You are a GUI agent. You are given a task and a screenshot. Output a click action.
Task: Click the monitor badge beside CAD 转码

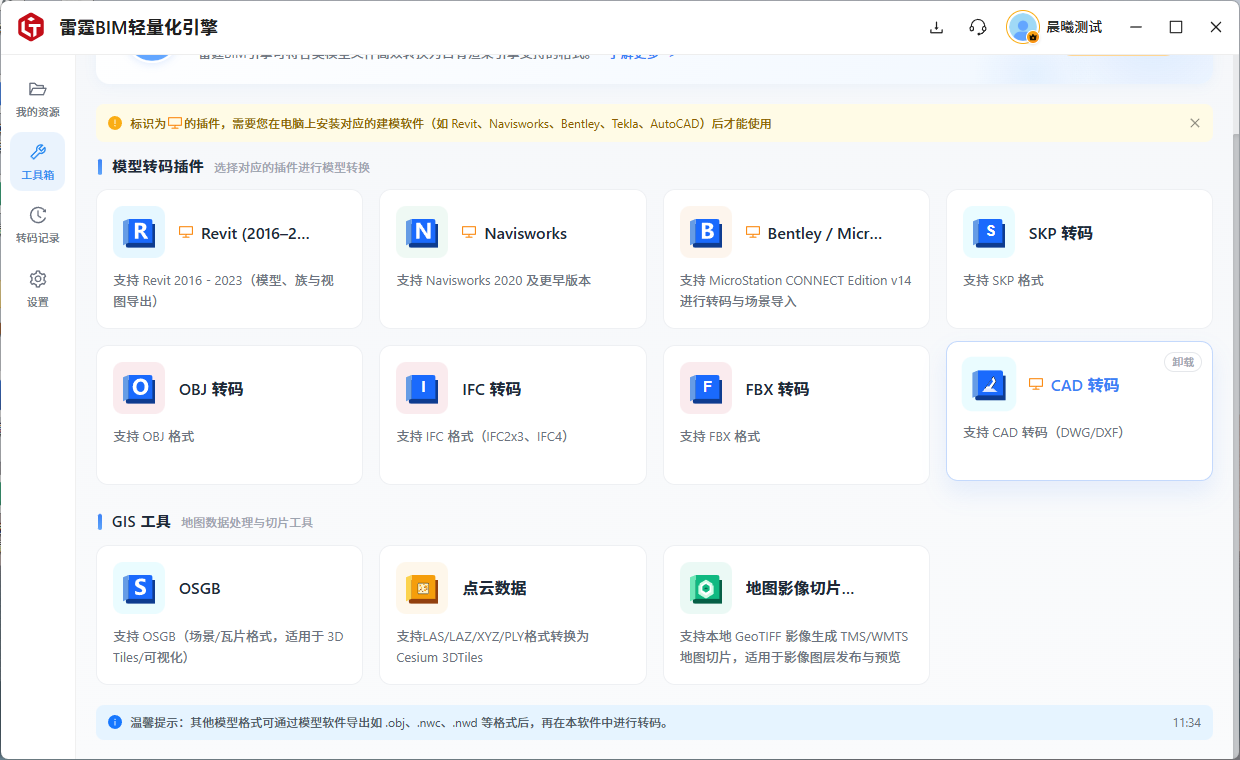pos(1036,384)
